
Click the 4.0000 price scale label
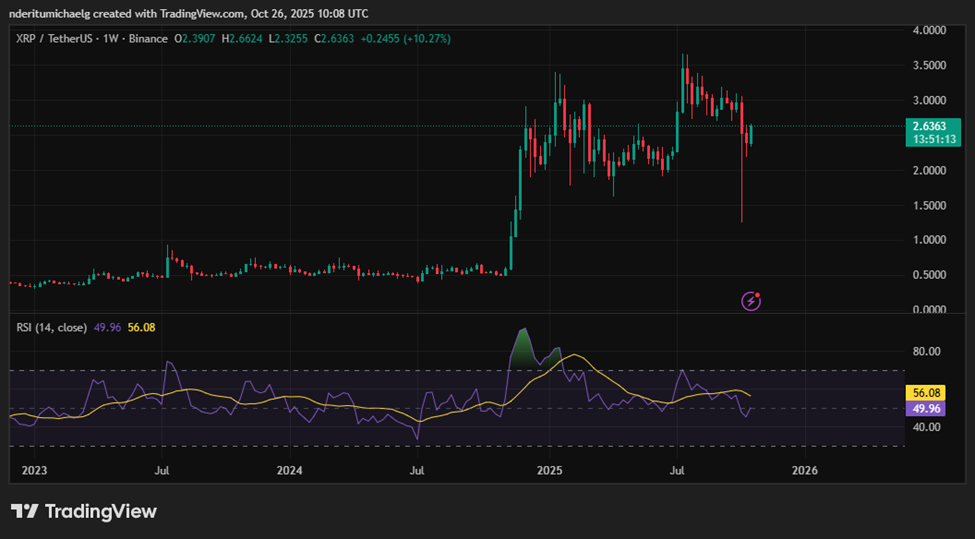(929, 31)
